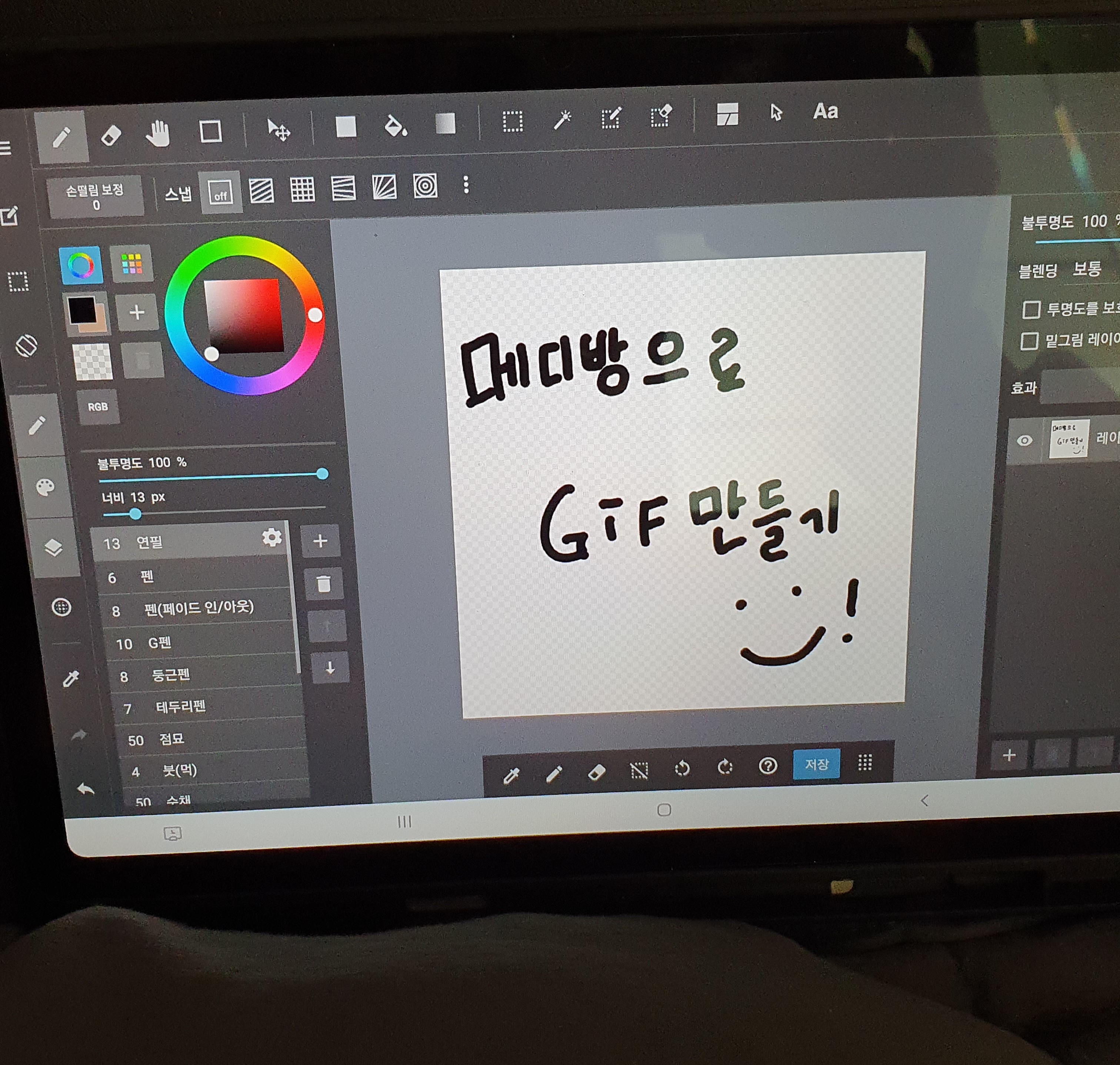Select the Eraser tool in top toolbar
Viewport: 1120px width, 1065px height.
[111, 136]
